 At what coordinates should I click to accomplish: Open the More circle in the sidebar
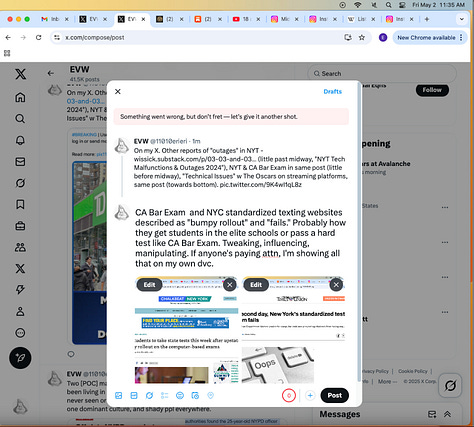pyautogui.click(x=20, y=333)
